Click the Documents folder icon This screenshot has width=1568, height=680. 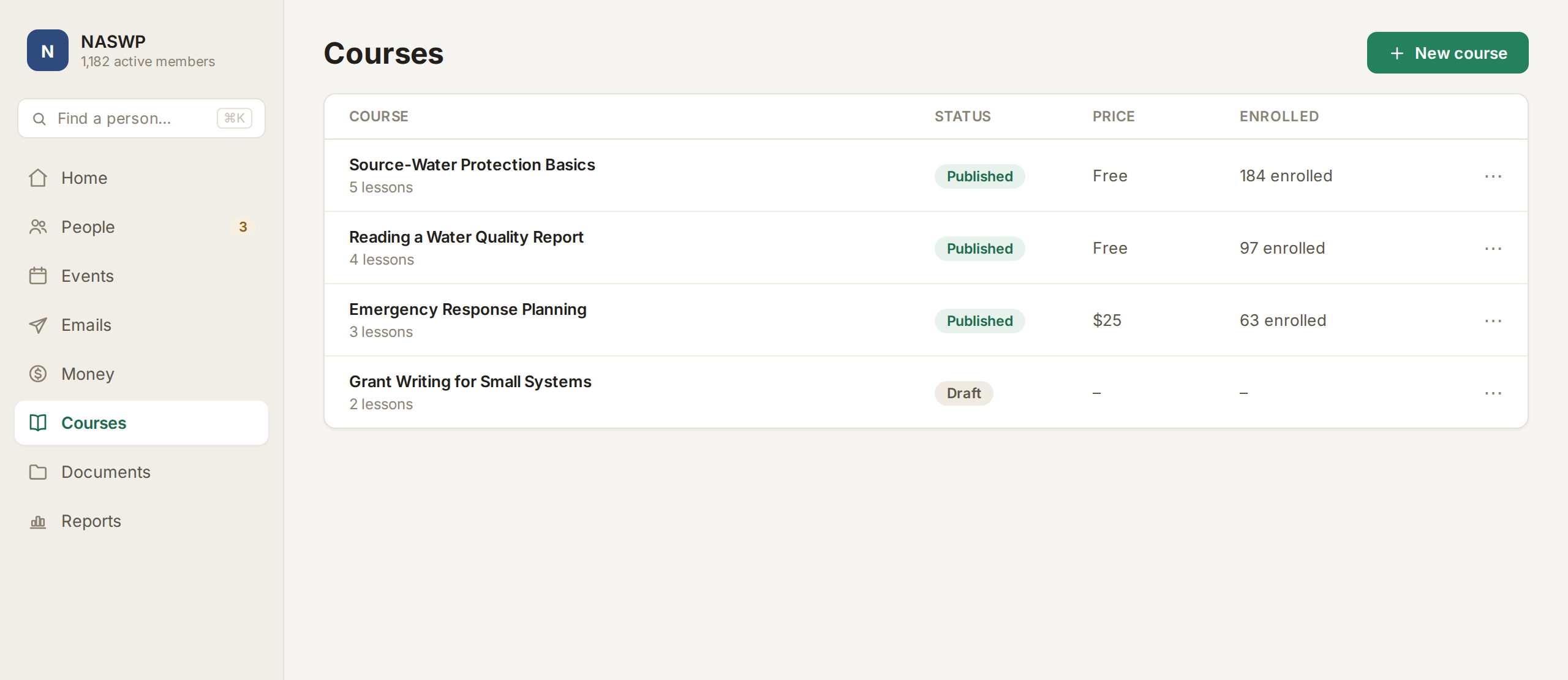click(x=38, y=472)
